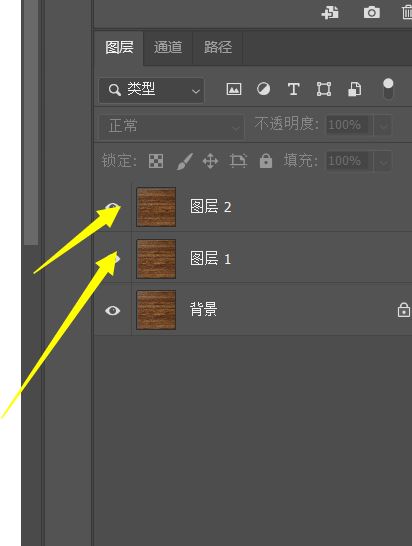
Task: Click the camera snapshot icon
Action: 372,13
